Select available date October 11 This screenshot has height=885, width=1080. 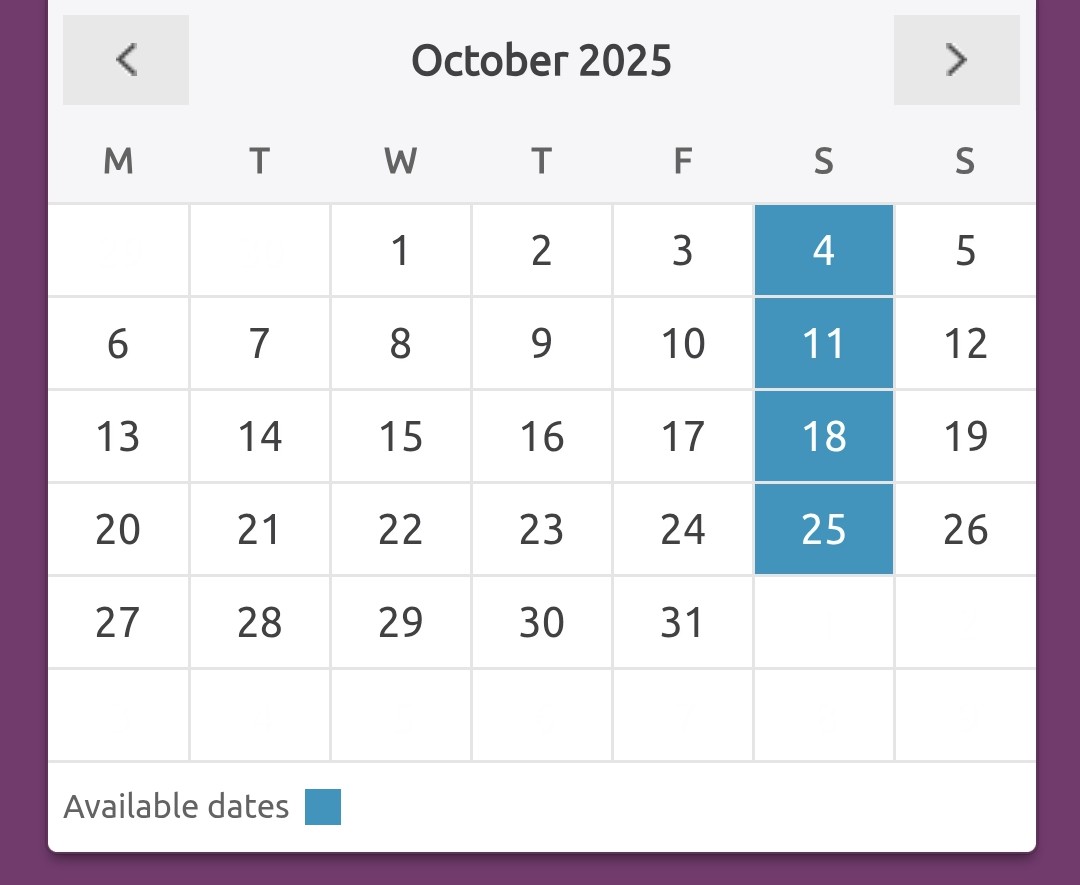click(823, 343)
